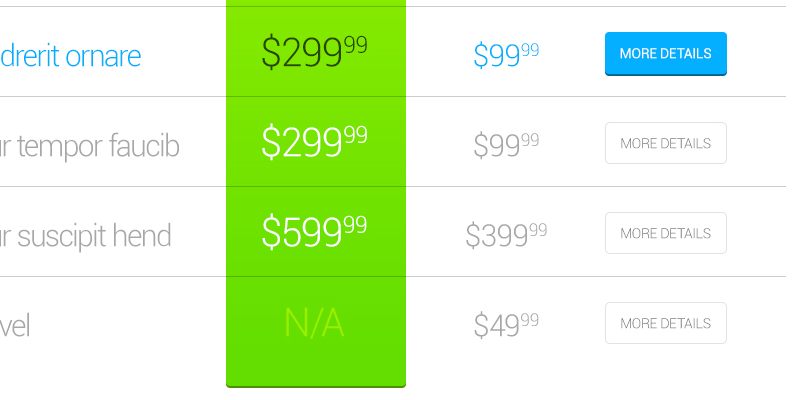The height and width of the screenshot is (400, 800).
Task: Select the 'r suscipit hend' row title
Action: [x=86, y=236]
